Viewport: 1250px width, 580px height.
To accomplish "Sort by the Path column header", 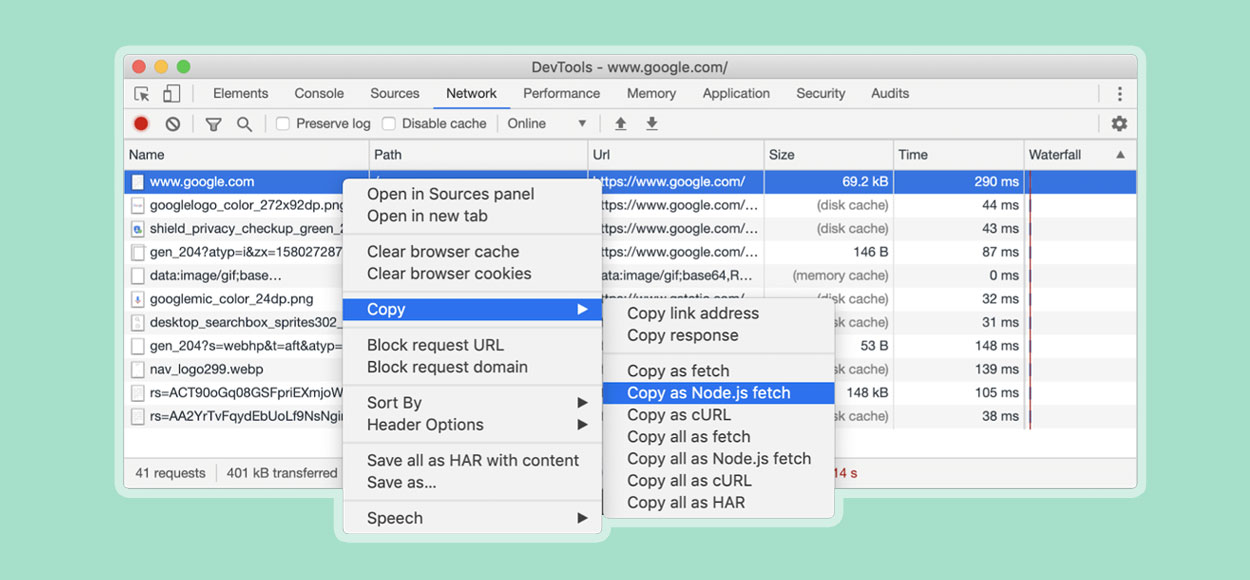I will pyautogui.click(x=479, y=155).
